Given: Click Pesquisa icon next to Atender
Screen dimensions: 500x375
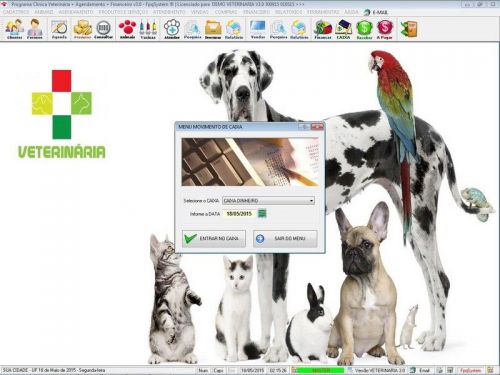Looking at the screenshot, I should click(x=192, y=29).
